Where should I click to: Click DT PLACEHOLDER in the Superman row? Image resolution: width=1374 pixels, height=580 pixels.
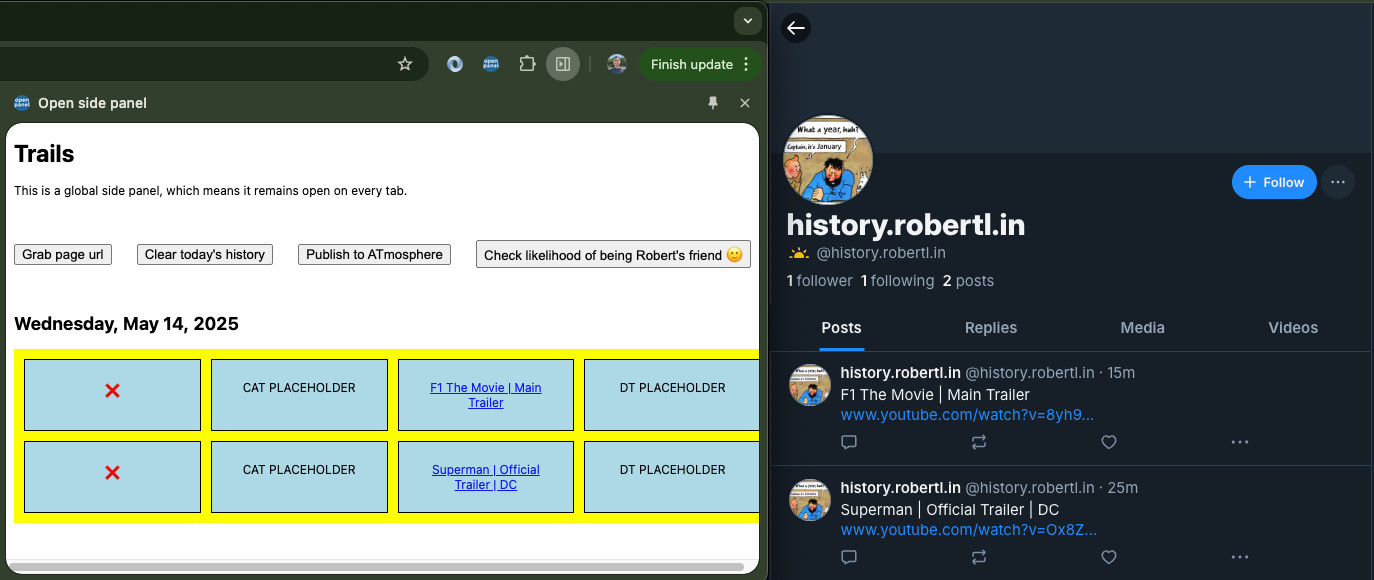[672, 470]
